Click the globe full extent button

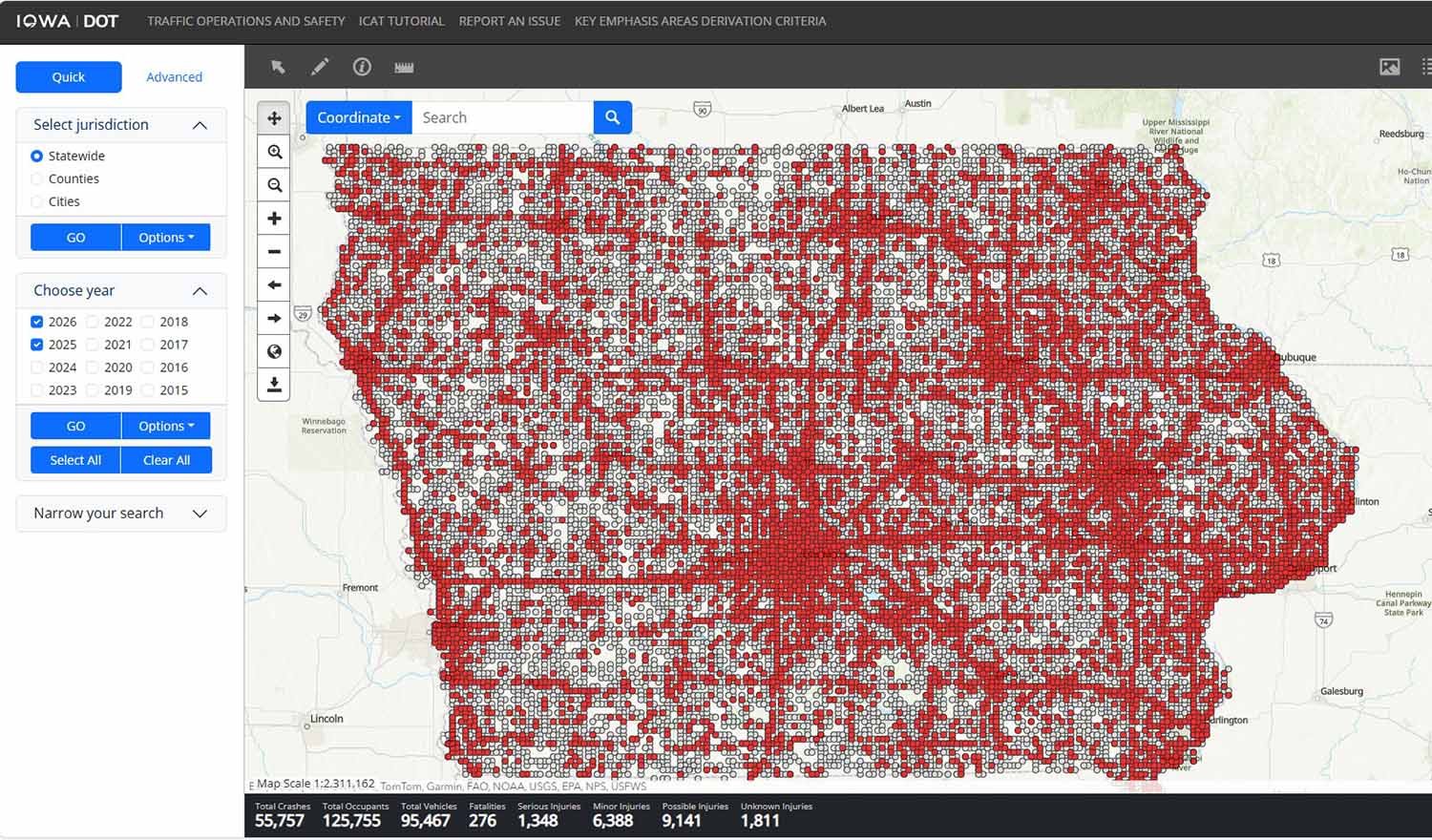(x=274, y=351)
